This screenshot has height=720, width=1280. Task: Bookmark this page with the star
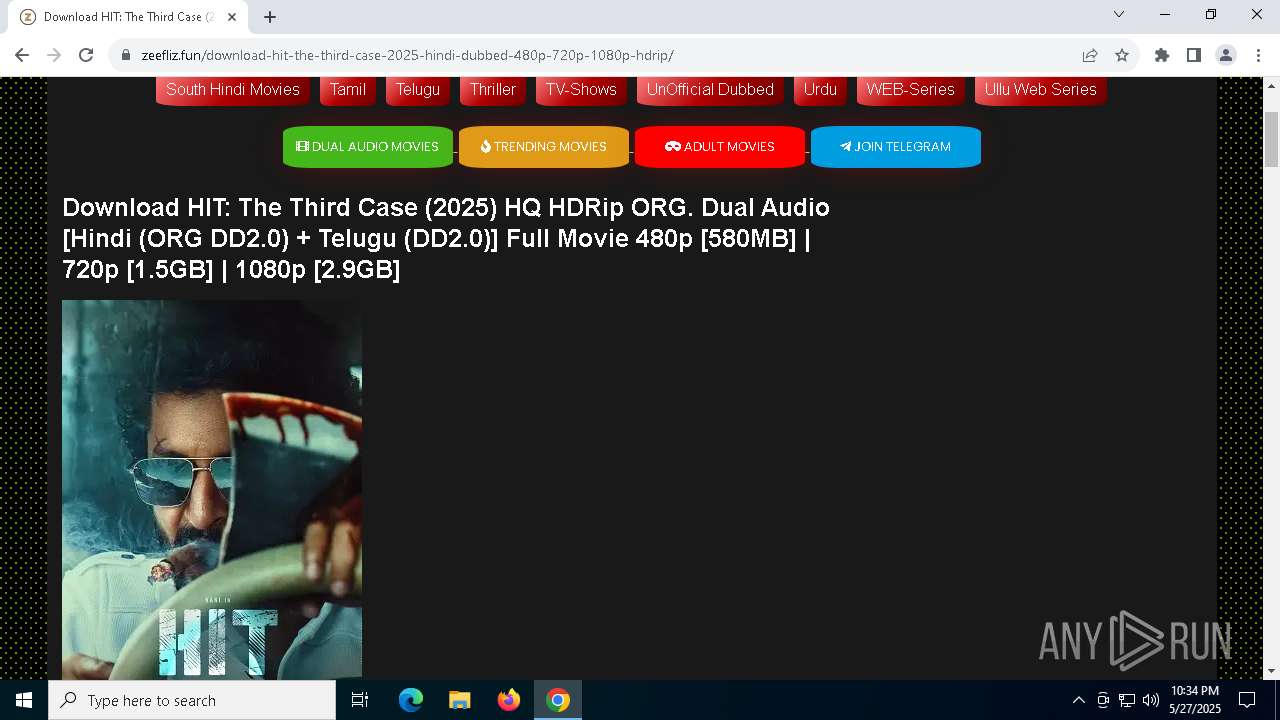(1122, 55)
